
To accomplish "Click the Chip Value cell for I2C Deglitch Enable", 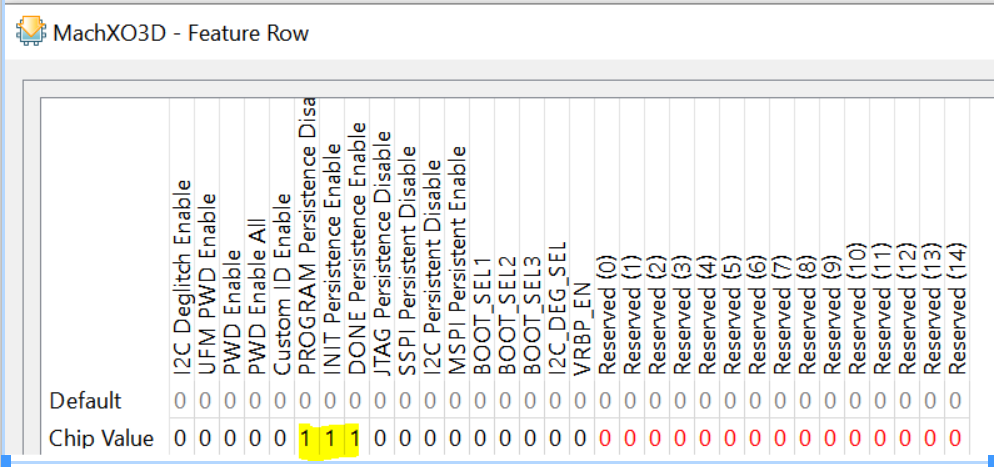I will tap(180, 438).
